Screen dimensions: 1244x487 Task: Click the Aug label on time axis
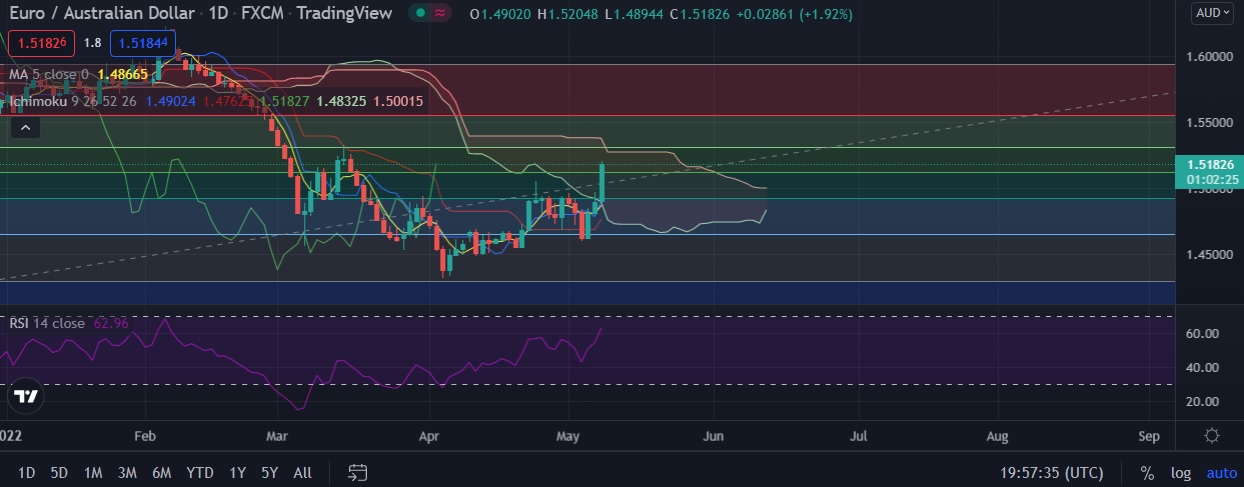(997, 436)
